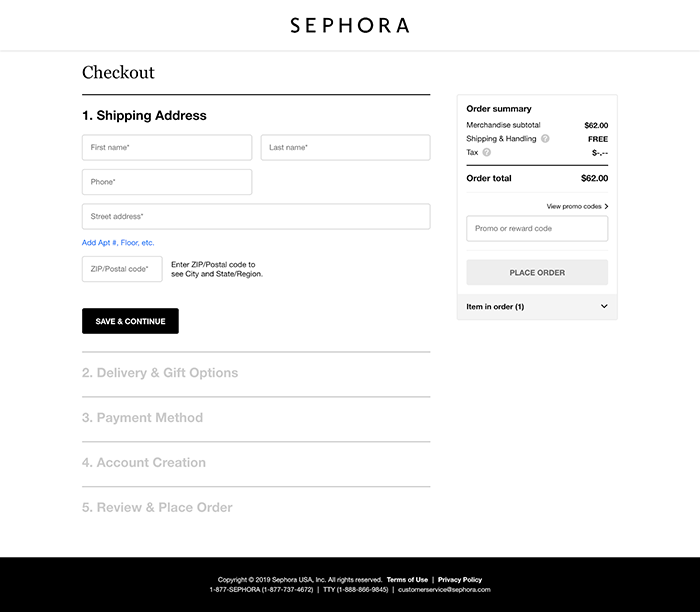The image size is (700, 612).
Task: Select the Account Creation step heading
Action: click(144, 463)
